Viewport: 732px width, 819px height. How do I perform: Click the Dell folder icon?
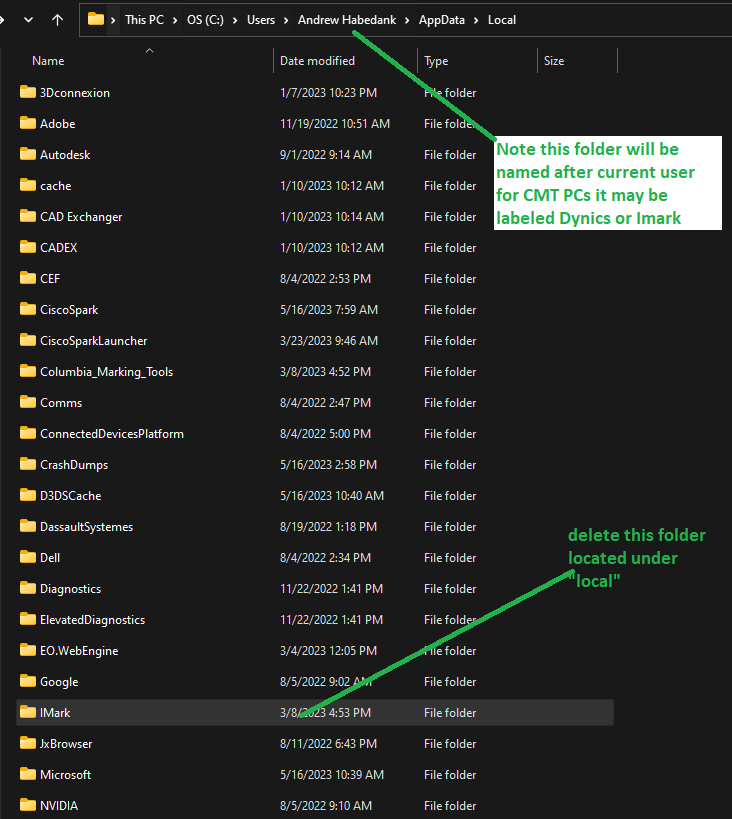pyautogui.click(x=28, y=557)
